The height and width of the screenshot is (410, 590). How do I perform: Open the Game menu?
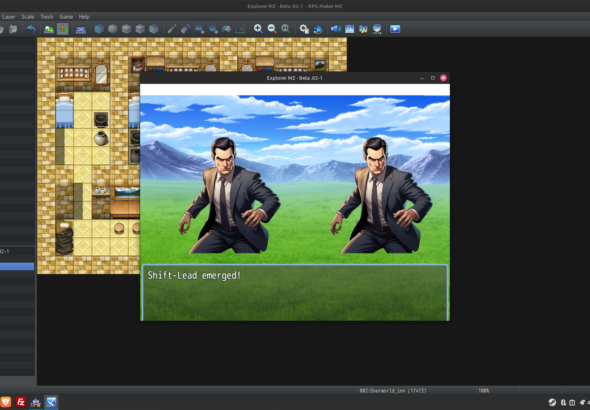66,17
